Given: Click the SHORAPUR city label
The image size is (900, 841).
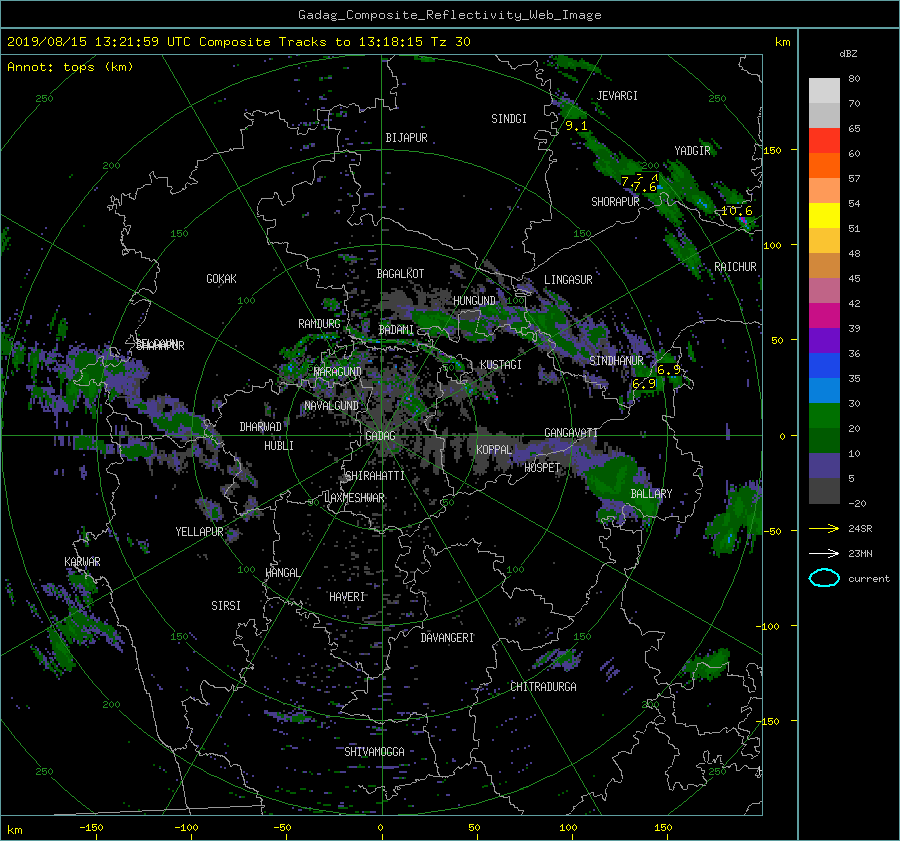Looking at the screenshot, I should [615, 202].
